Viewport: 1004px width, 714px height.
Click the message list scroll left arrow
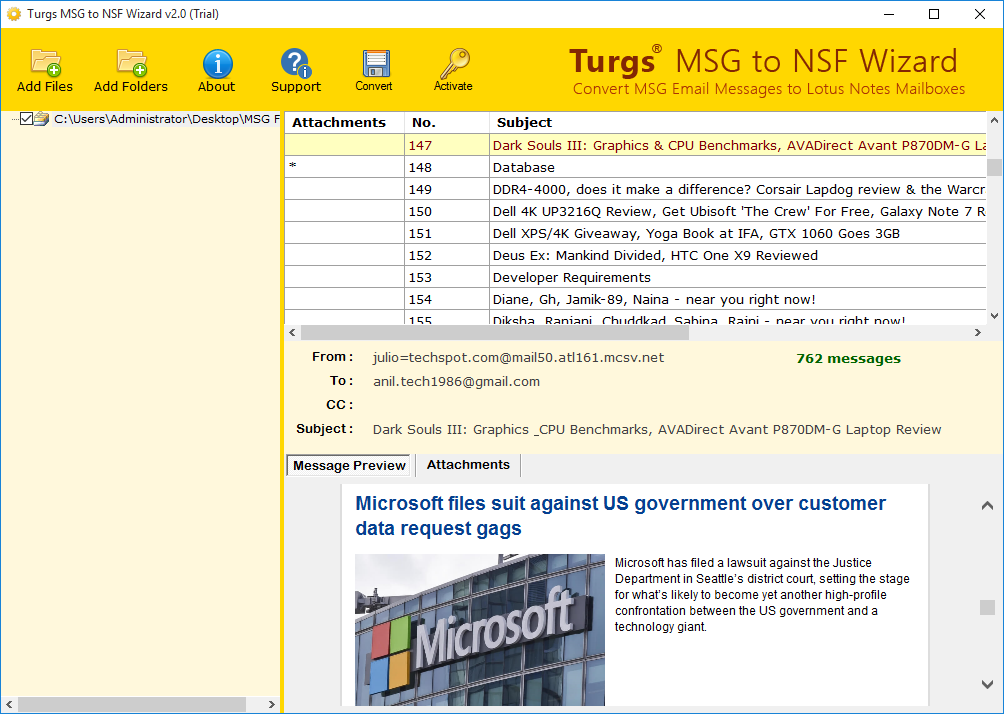coord(293,332)
